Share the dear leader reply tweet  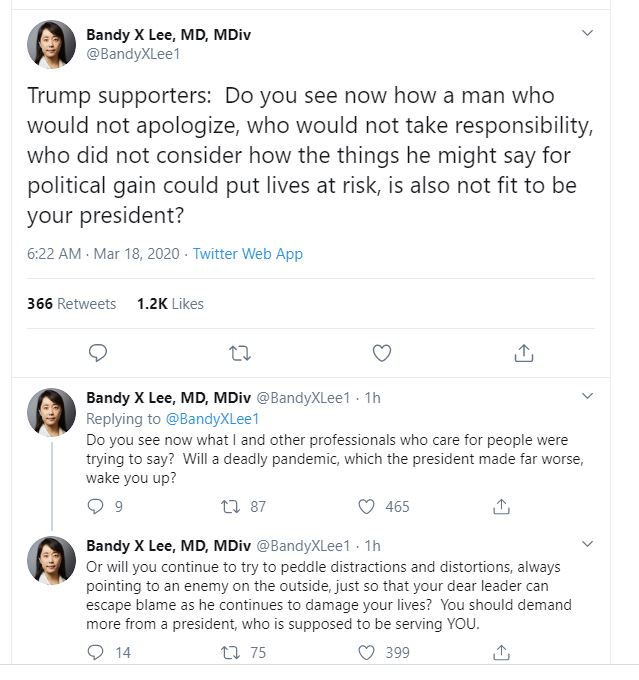[x=502, y=653]
